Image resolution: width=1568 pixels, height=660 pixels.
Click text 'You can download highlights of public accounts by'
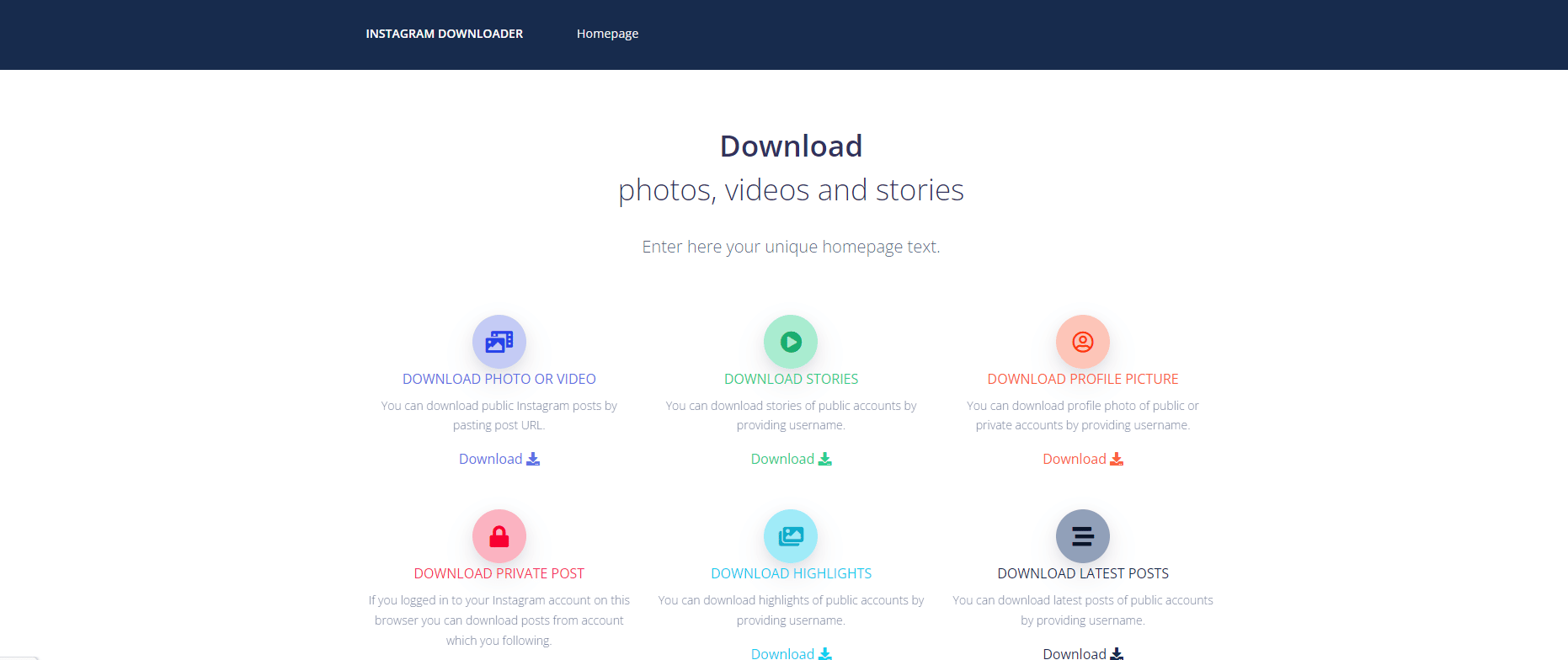(x=791, y=600)
